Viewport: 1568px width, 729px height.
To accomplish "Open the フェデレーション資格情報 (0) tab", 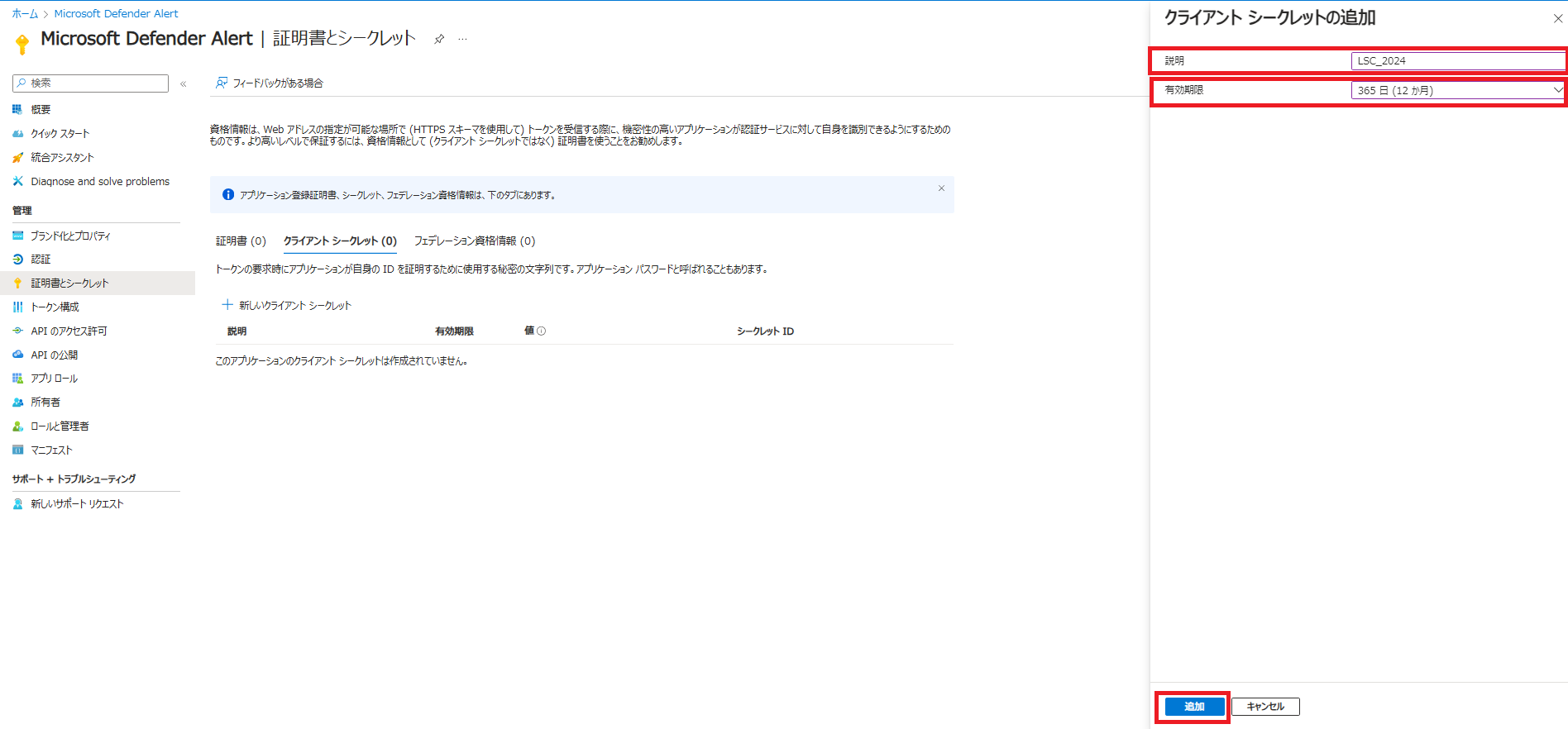I will (x=475, y=241).
